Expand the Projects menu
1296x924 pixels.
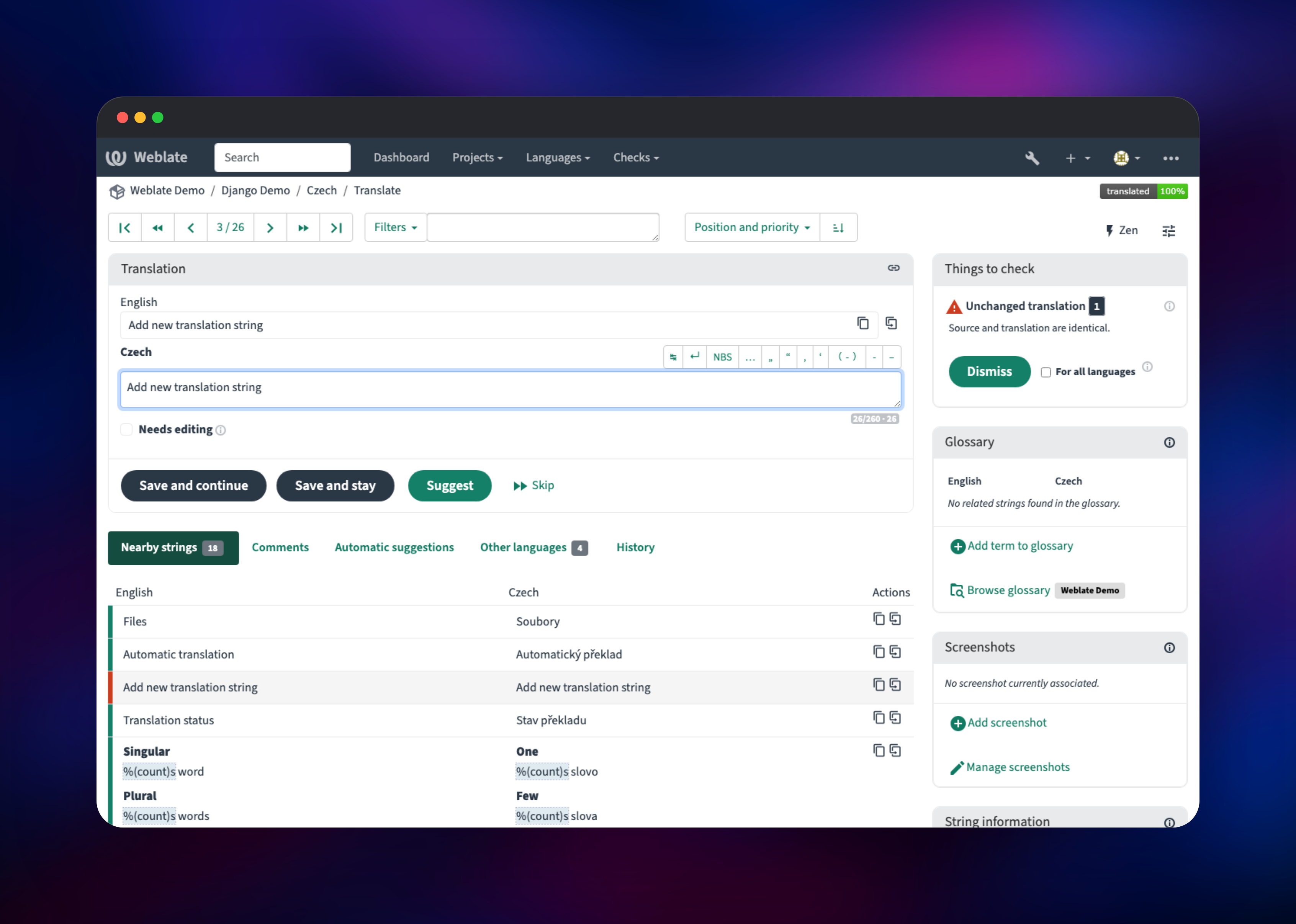pyautogui.click(x=477, y=158)
